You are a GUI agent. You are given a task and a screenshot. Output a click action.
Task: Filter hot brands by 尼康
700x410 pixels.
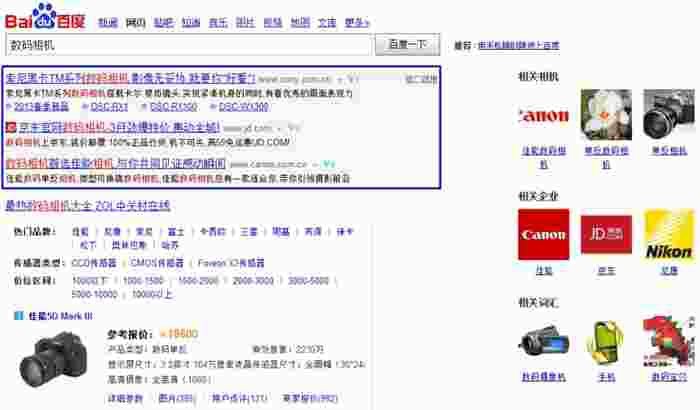click(x=112, y=232)
